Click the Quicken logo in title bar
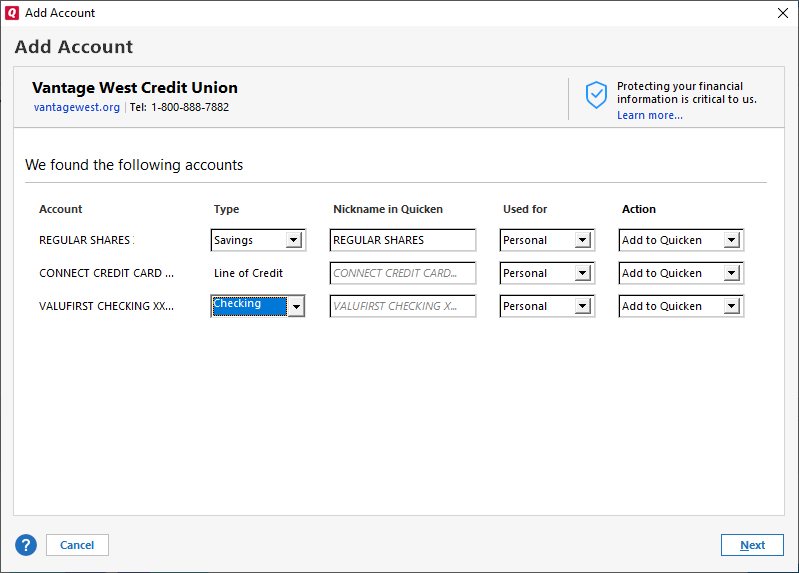The height and width of the screenshot is (573, 799). tap(12, 13)
